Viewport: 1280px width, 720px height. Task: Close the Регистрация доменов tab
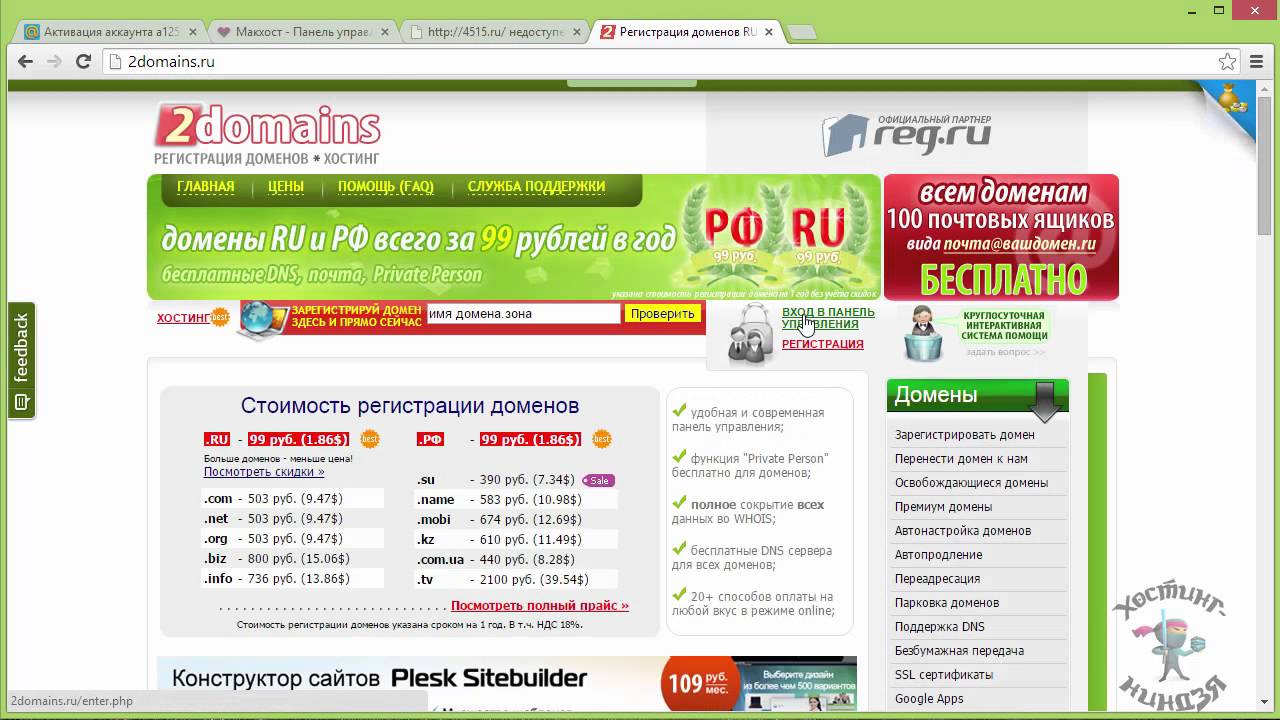[768, 32]
